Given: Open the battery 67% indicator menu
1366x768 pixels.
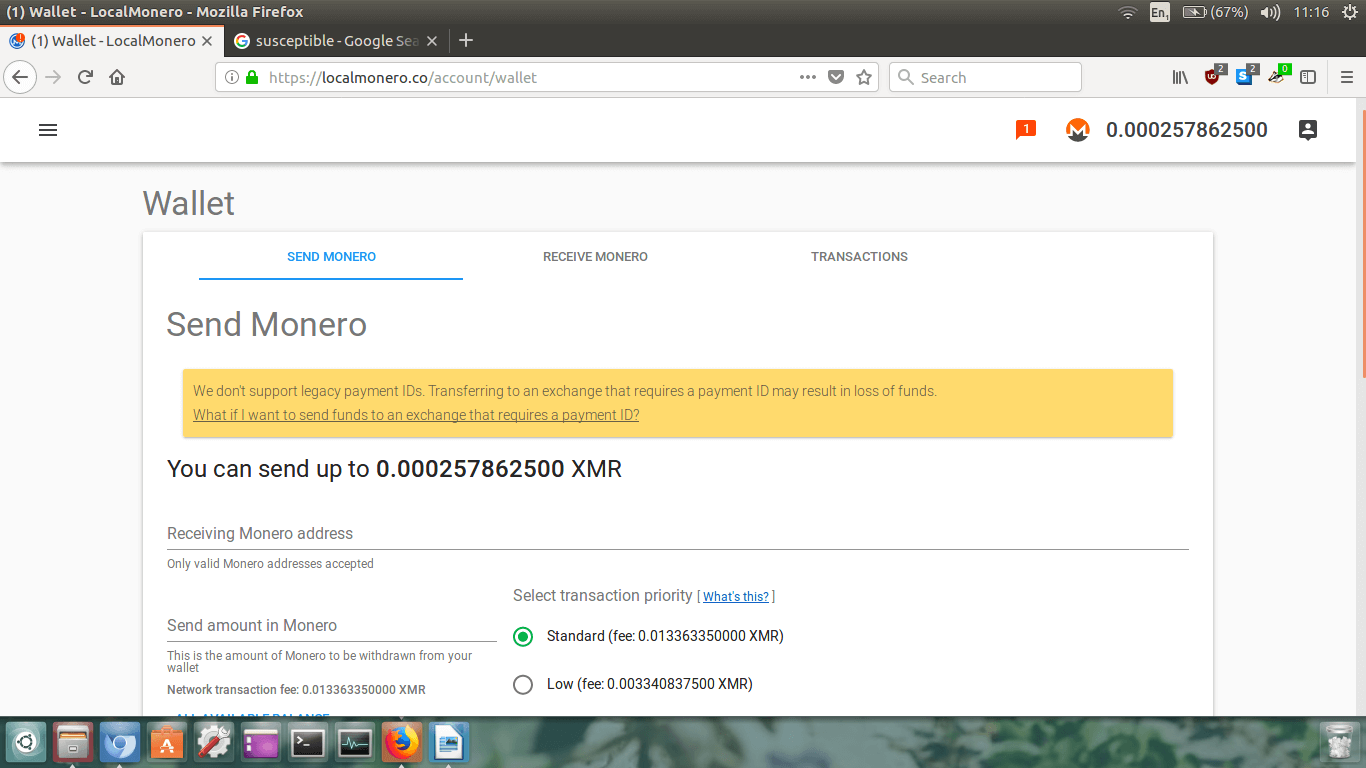Looking at the screenshot, I should pyautogui.click(x=1215, y=12).
